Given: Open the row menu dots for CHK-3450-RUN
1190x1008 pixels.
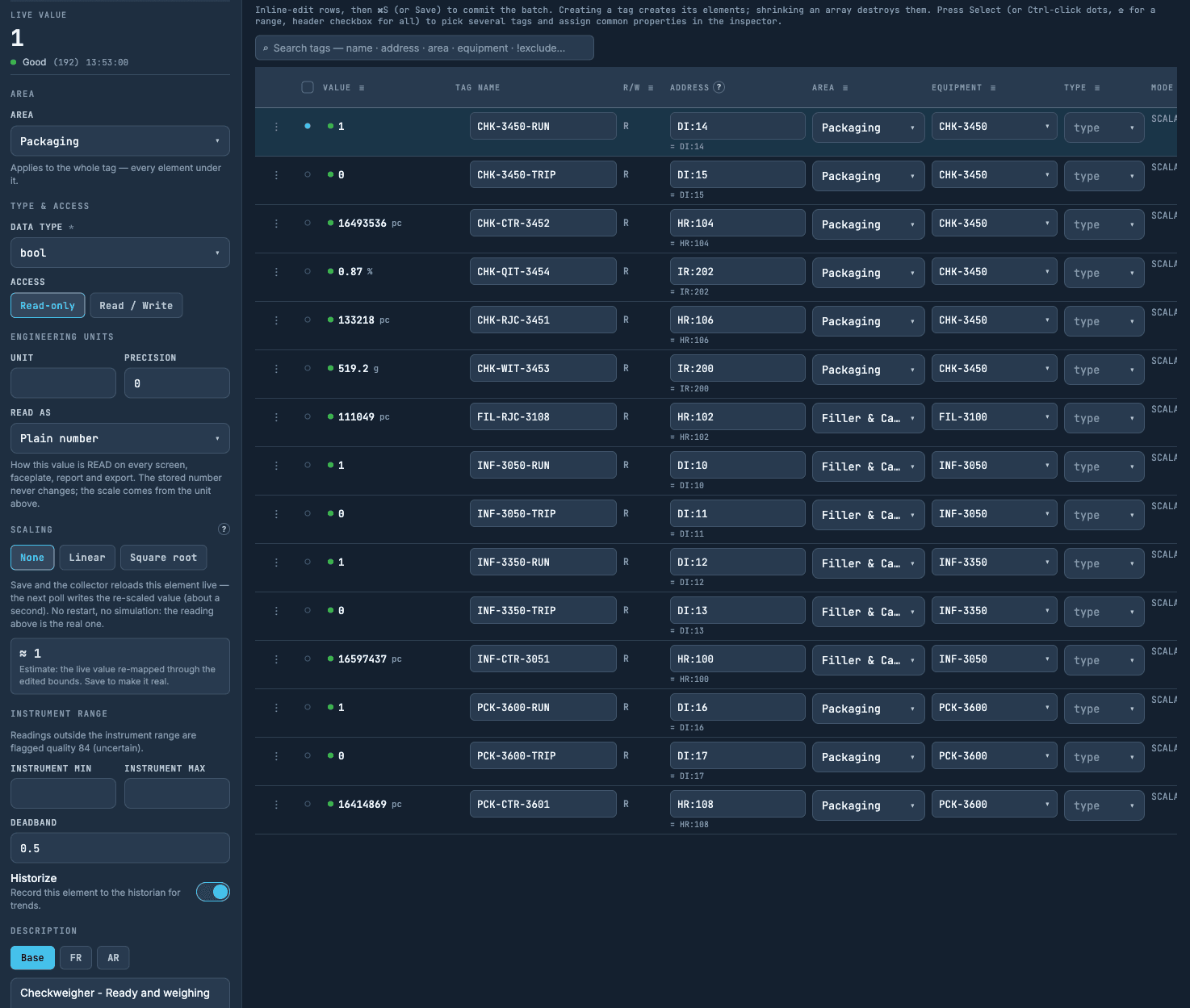Looking at the screenshot, I should point(276,127).
